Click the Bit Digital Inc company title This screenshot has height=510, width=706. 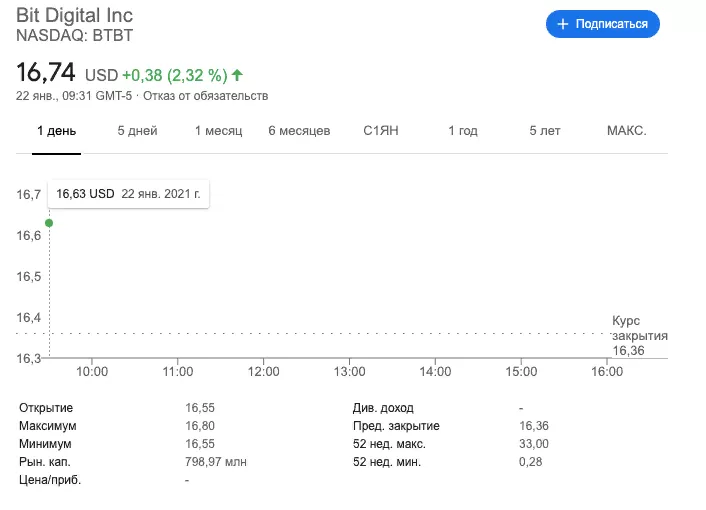tap(74, 16)
